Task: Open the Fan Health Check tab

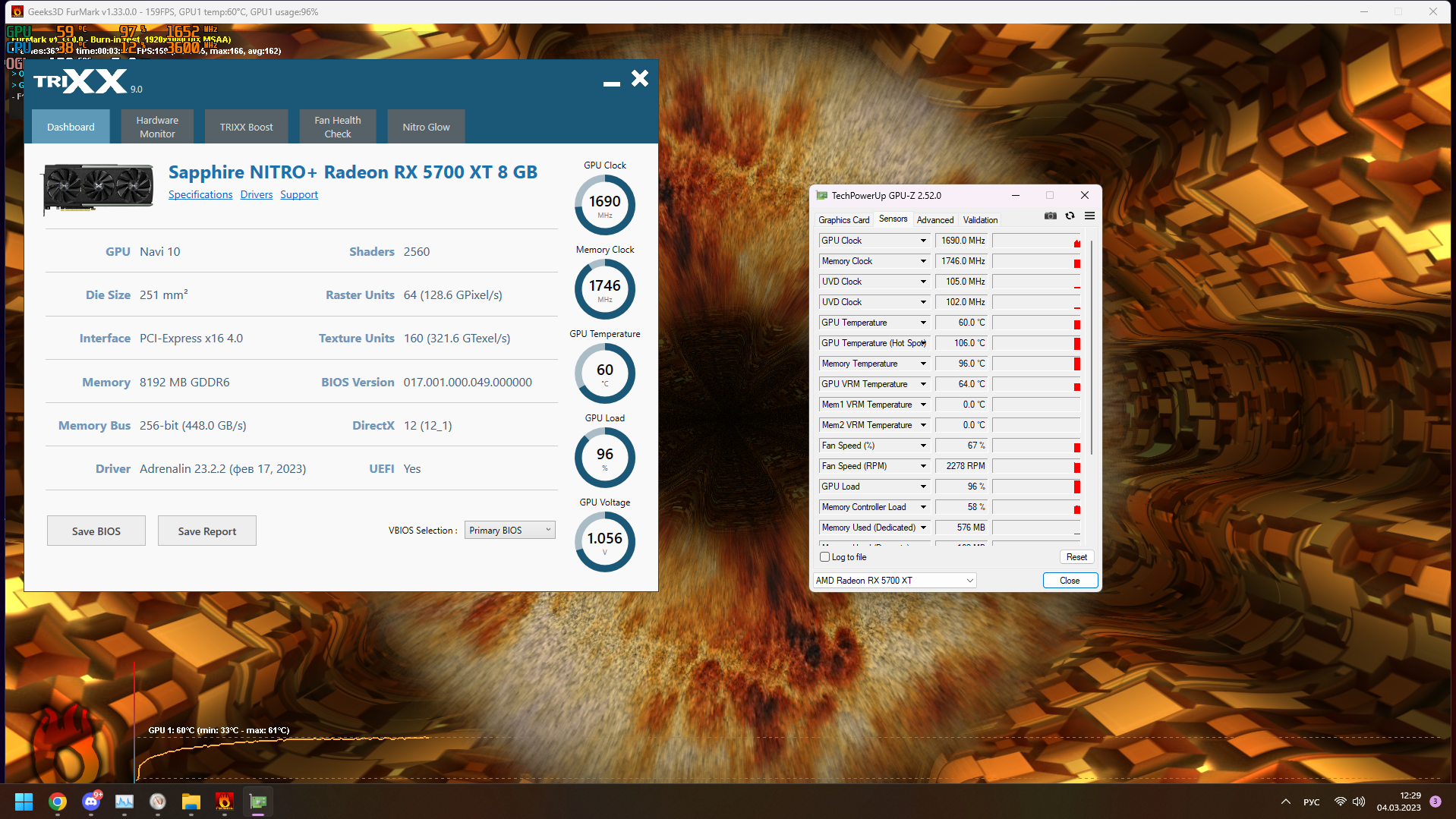Action: [x=338, y=127]
